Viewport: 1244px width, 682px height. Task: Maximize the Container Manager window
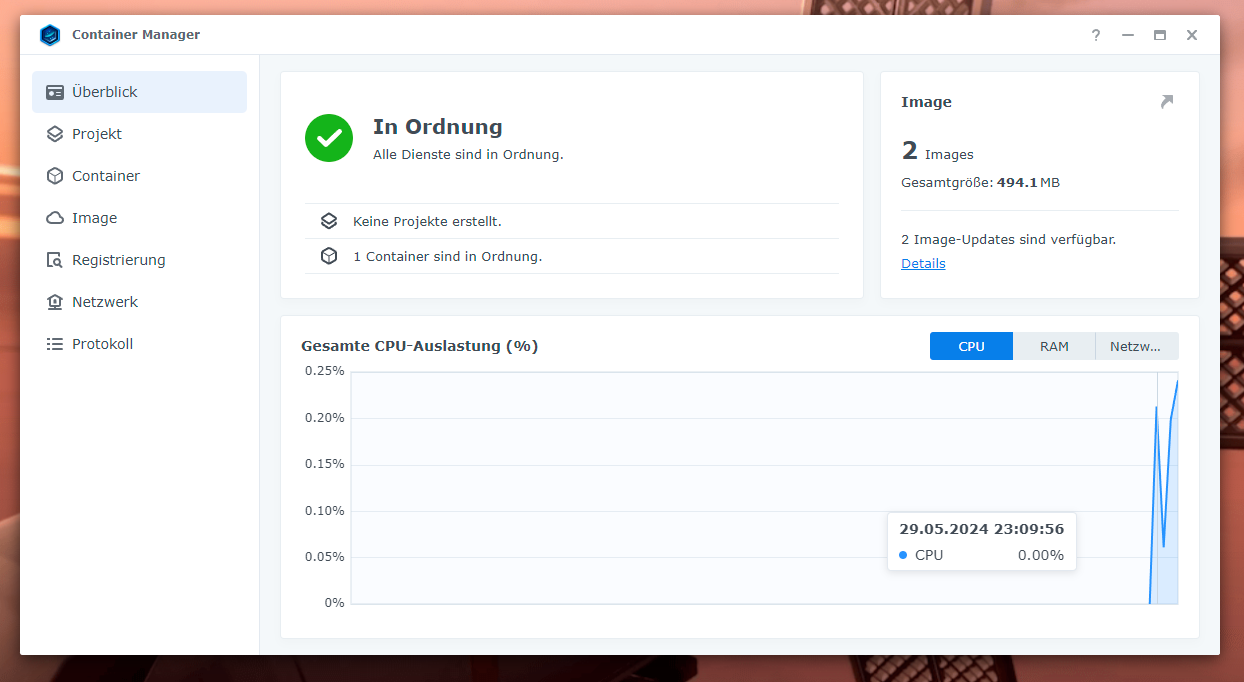(x=1160, y=35)
